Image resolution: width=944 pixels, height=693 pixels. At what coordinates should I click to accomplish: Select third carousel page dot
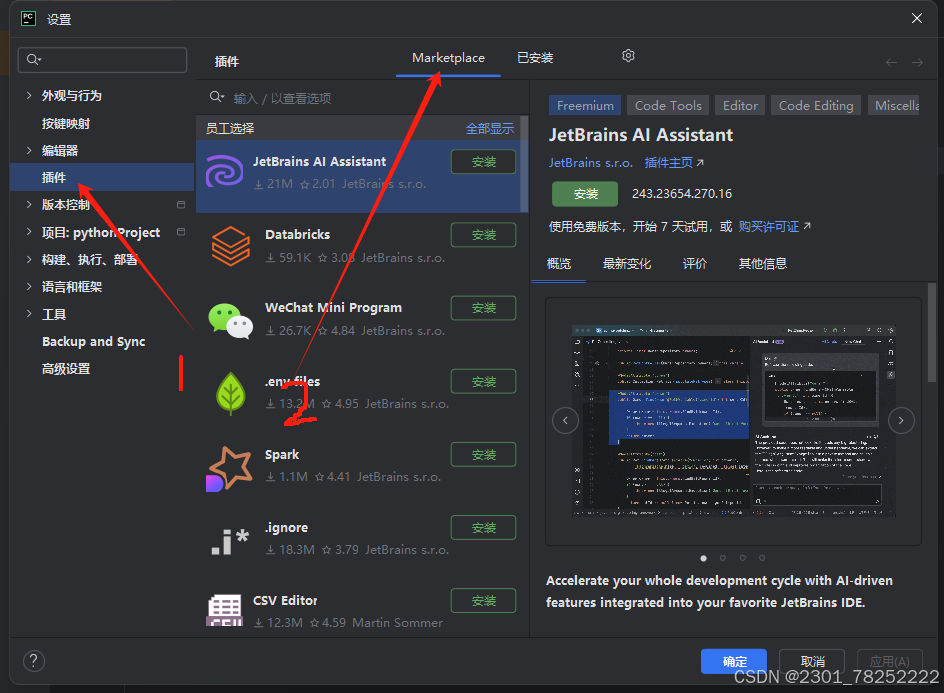click(742, 558)
